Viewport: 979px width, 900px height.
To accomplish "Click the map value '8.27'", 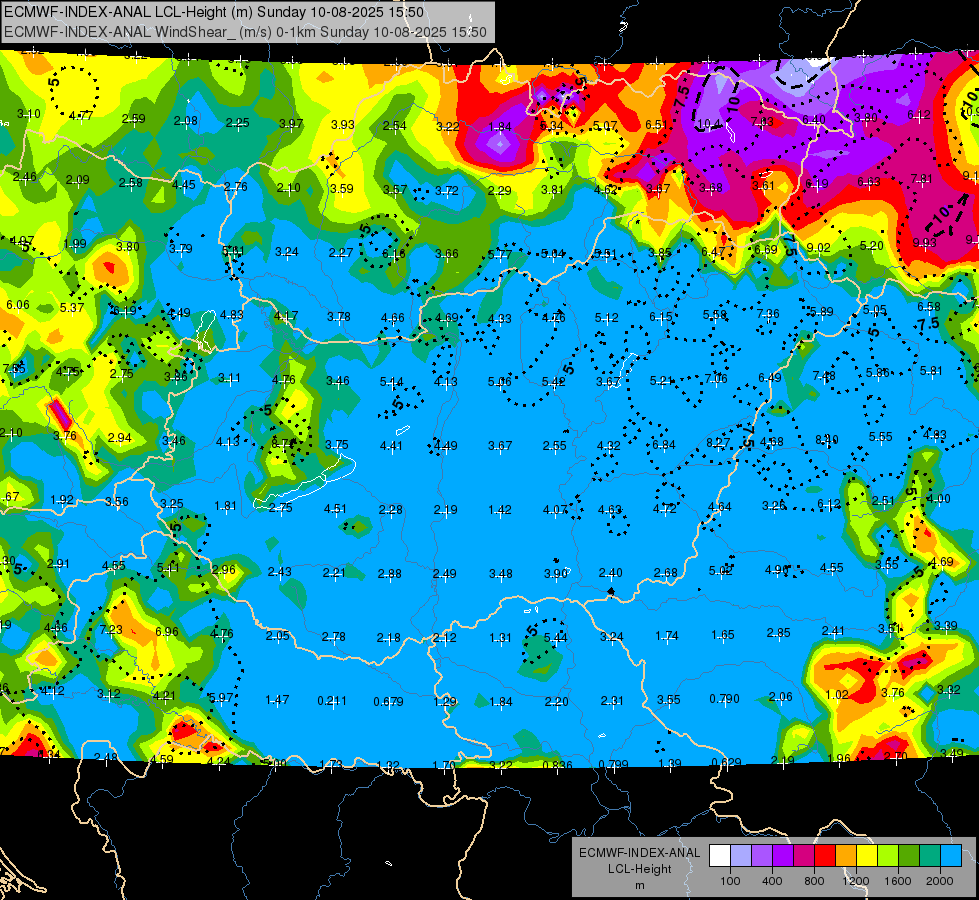I will tap(718, 442).
